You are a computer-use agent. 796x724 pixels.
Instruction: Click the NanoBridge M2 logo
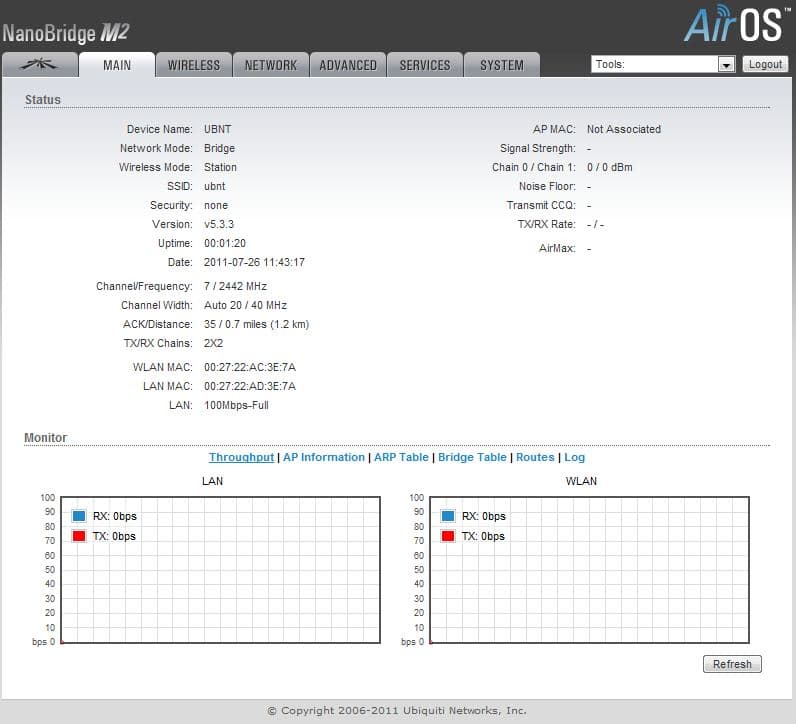pyautogui.click(x=66, y=33)
